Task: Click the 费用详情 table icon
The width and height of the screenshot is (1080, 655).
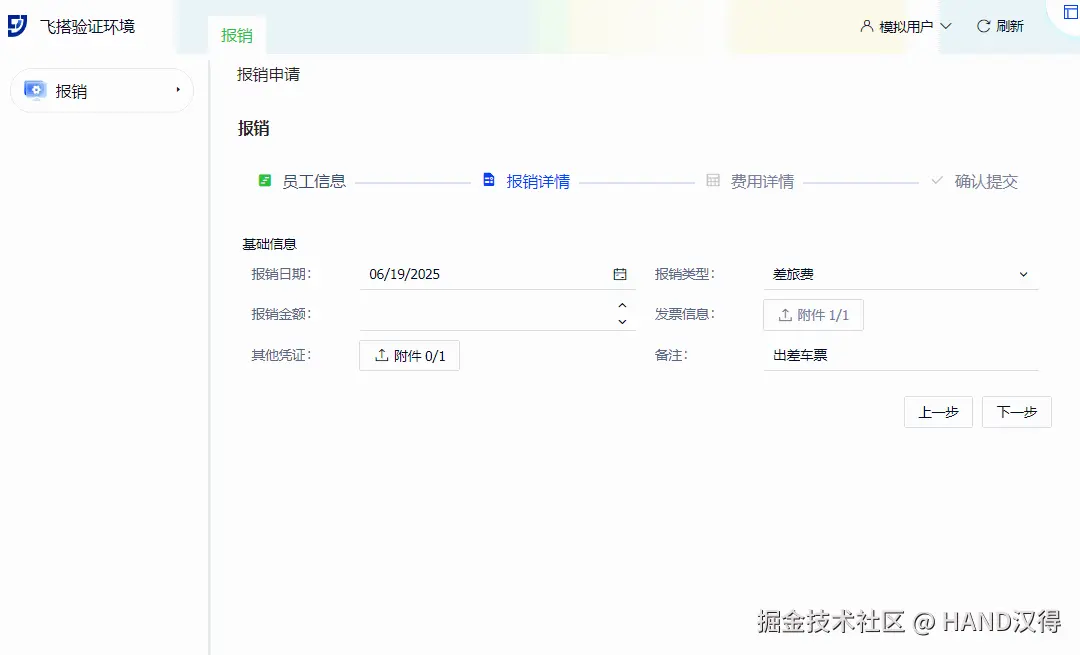Action: [713, 180]
